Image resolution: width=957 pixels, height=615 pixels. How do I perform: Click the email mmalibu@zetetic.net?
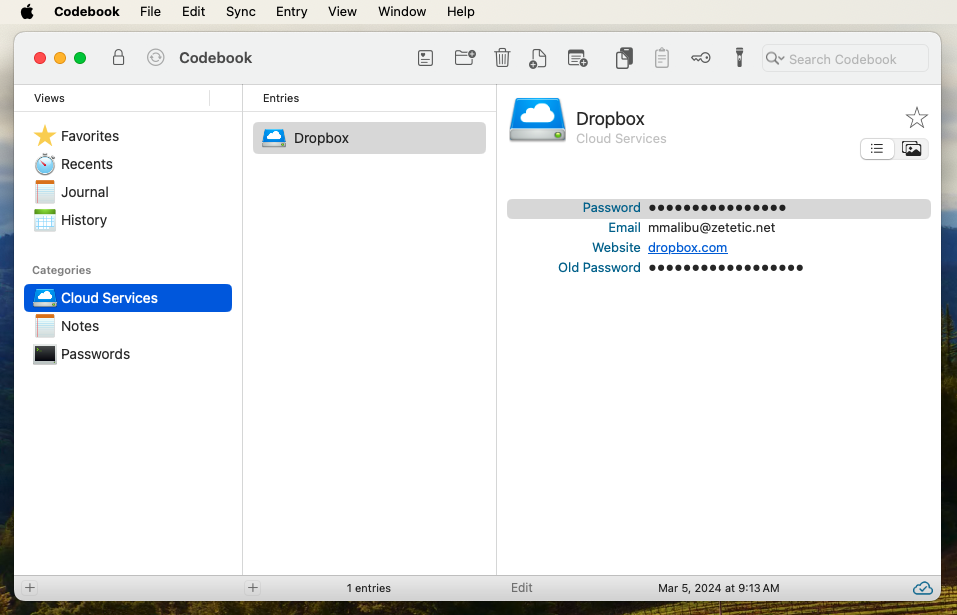[711, 228]
